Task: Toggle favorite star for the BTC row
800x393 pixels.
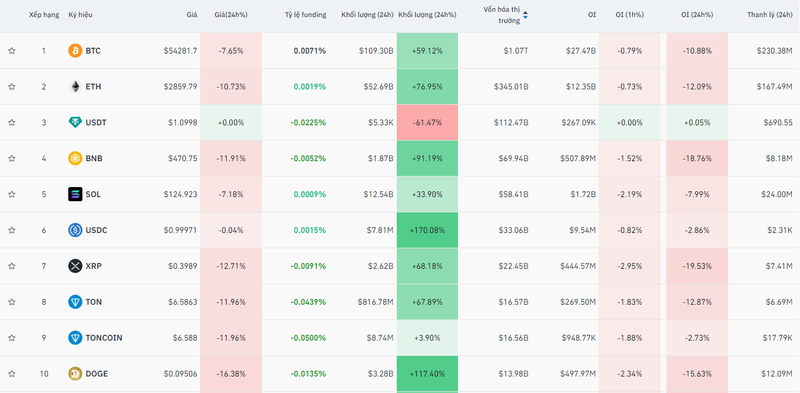Action: [x=12, y=51]
